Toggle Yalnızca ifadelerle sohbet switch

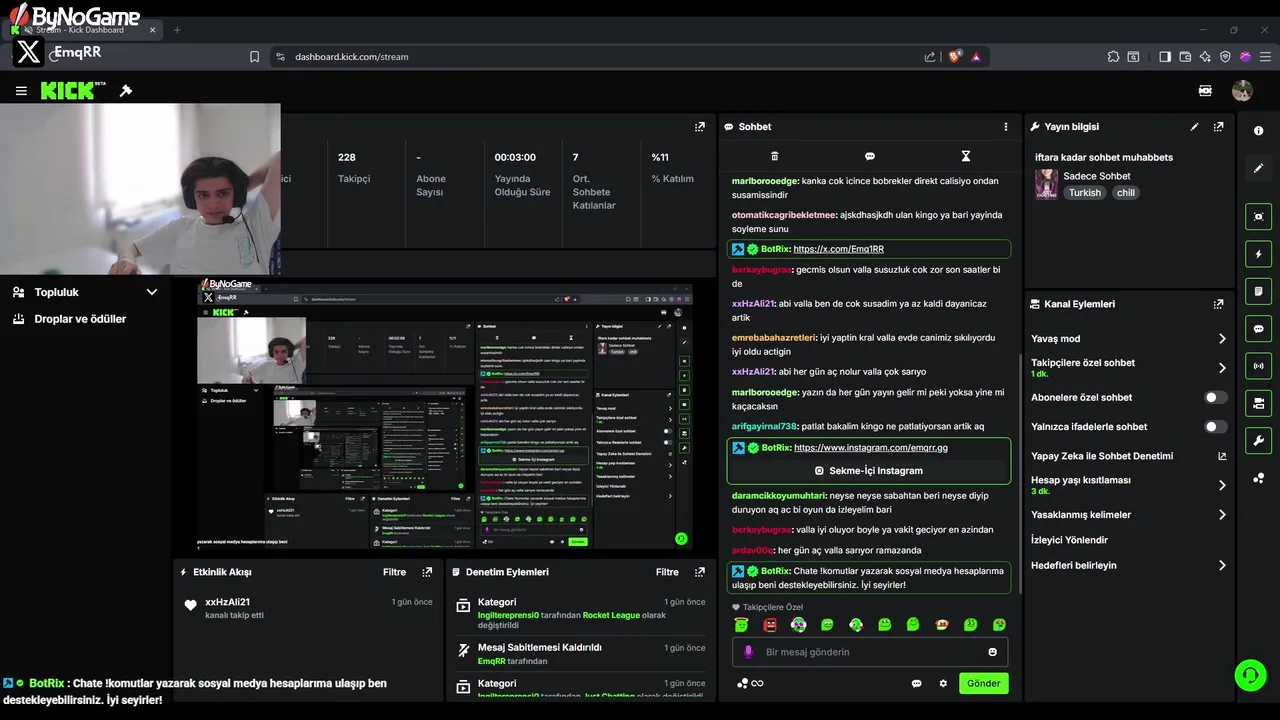click(1215, 426)
